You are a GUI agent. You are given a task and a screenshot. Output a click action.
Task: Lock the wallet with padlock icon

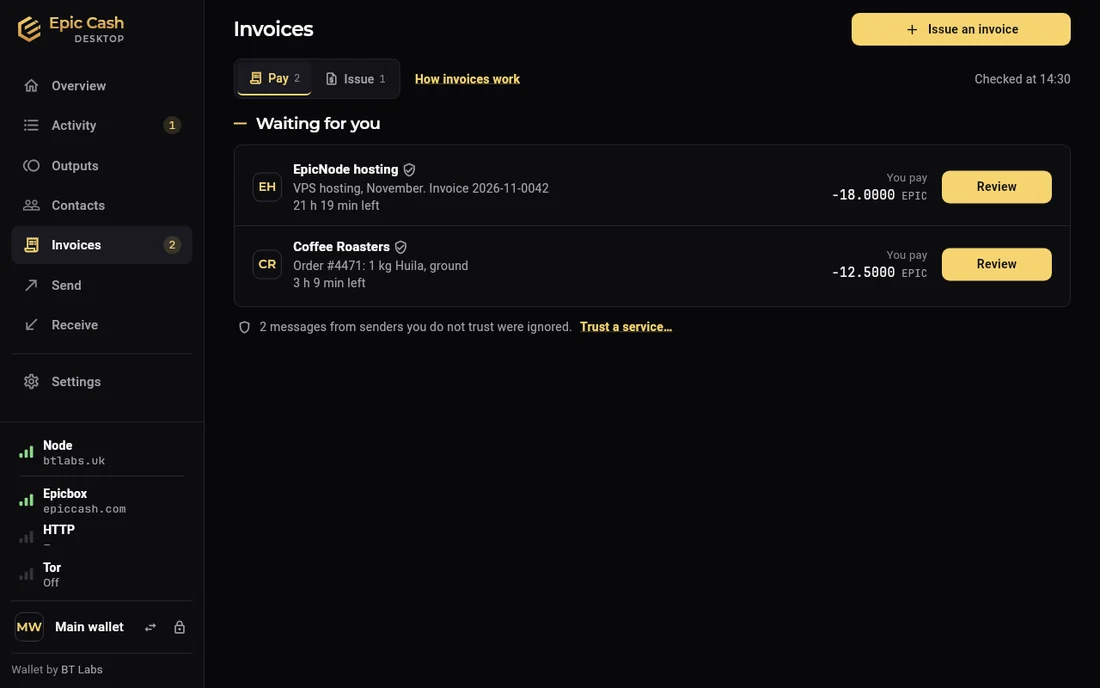click(x=180, y=628)
